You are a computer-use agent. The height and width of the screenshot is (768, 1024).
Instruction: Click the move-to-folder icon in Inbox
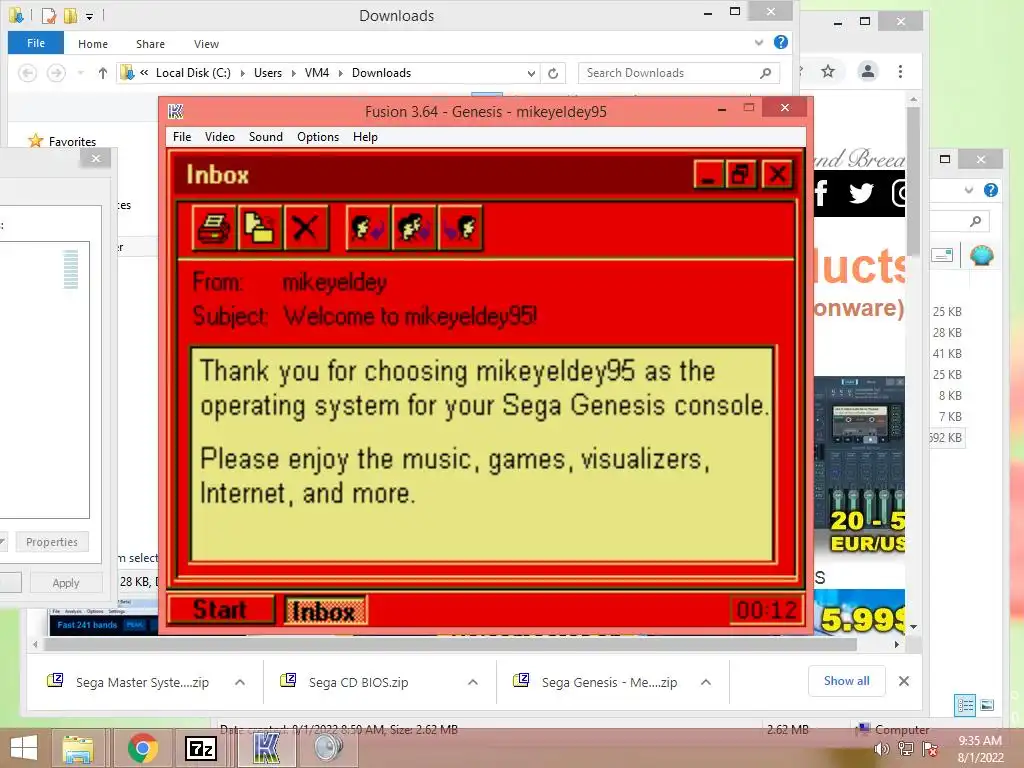tap(259, 228)
